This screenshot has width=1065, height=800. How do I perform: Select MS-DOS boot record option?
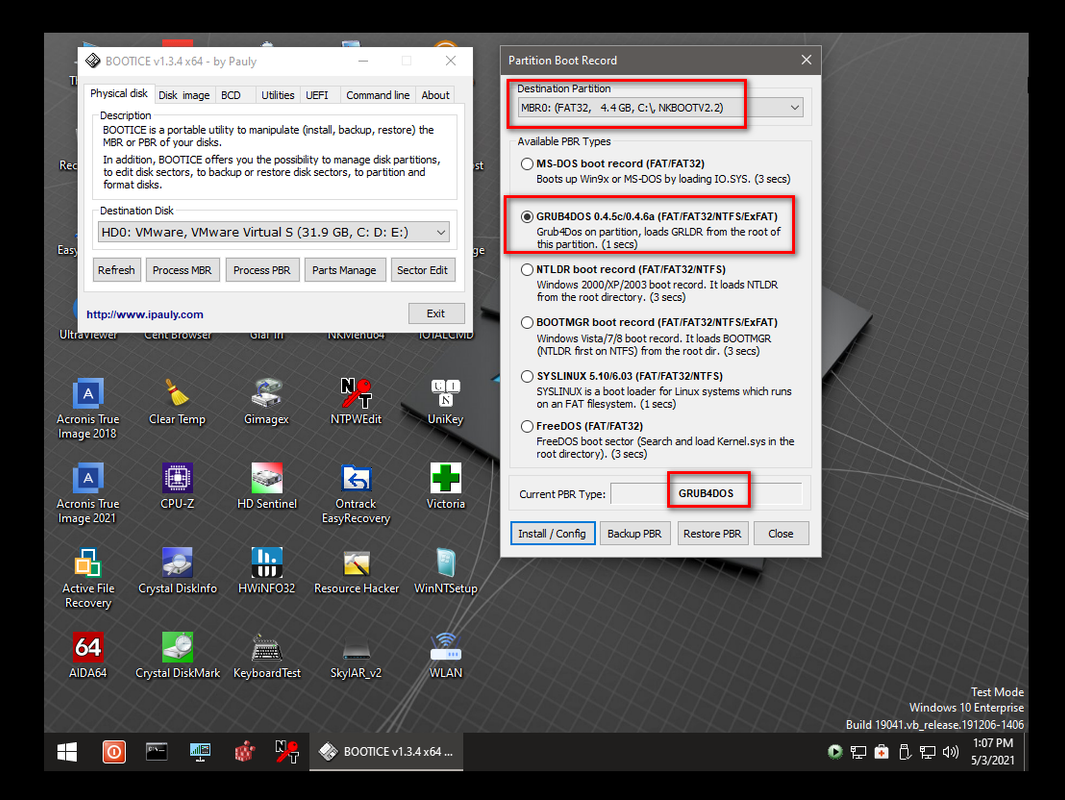(x=527, y=164)
